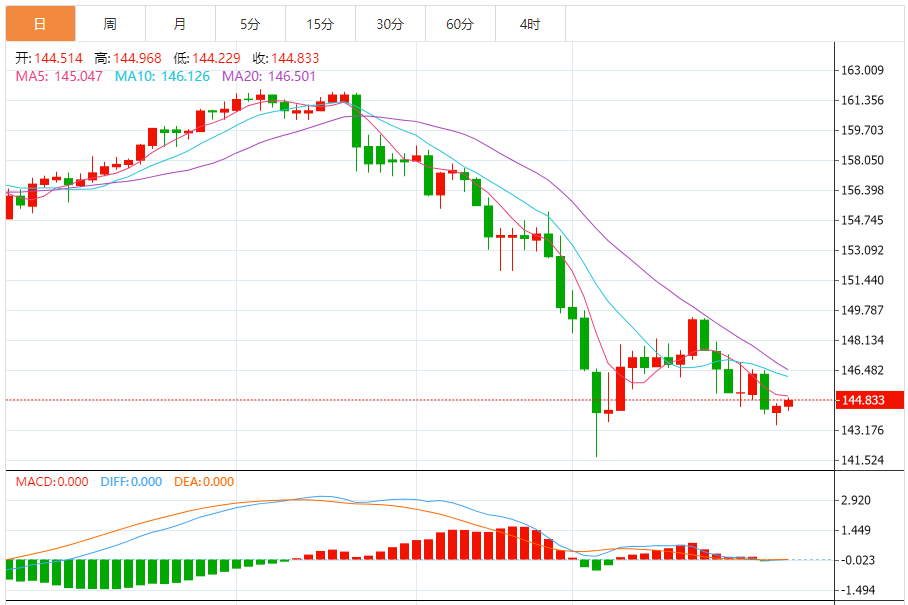Click the MACD:0.000 label
Screen dimensions: 908x605
click(x=52, y=482)
